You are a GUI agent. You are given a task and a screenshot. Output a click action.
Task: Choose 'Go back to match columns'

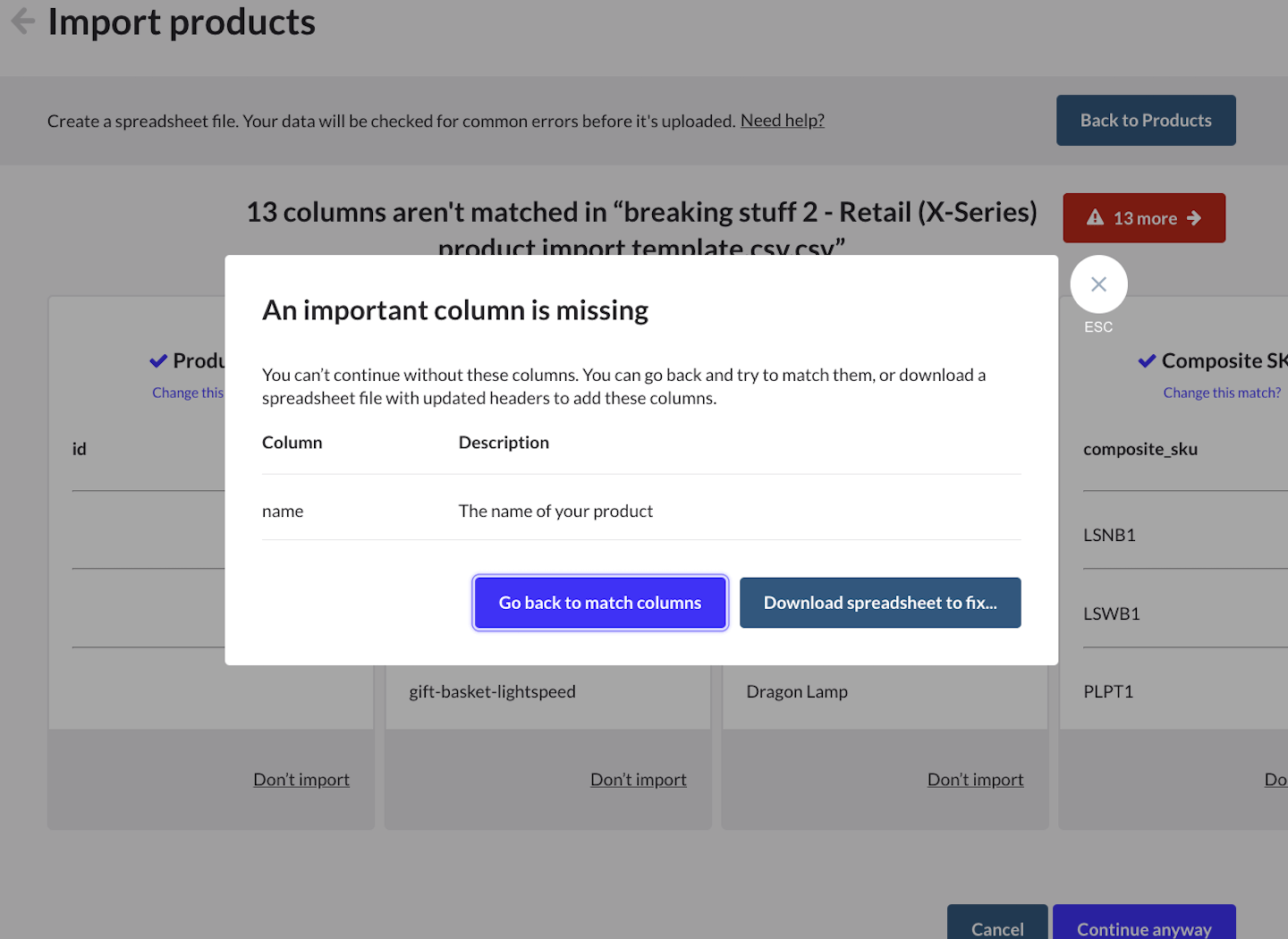[599, 603]
